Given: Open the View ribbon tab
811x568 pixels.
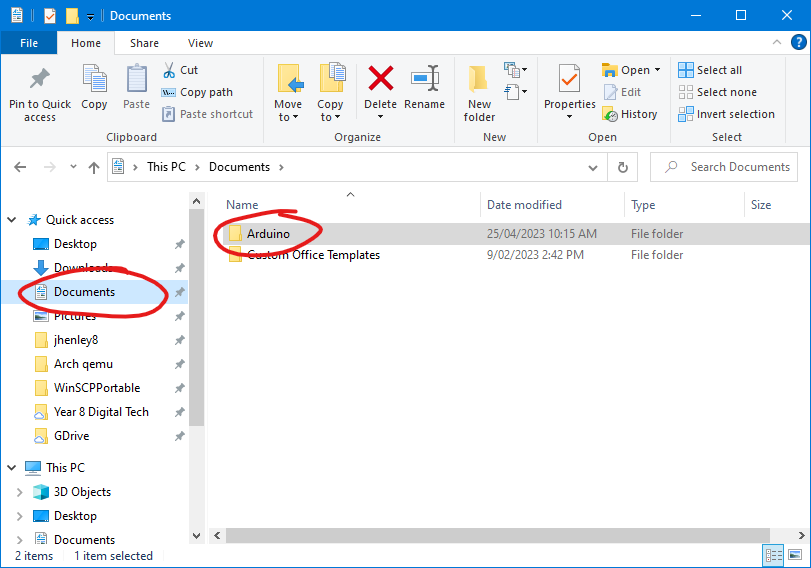Looking at the screenshot, I should point(200,43).
